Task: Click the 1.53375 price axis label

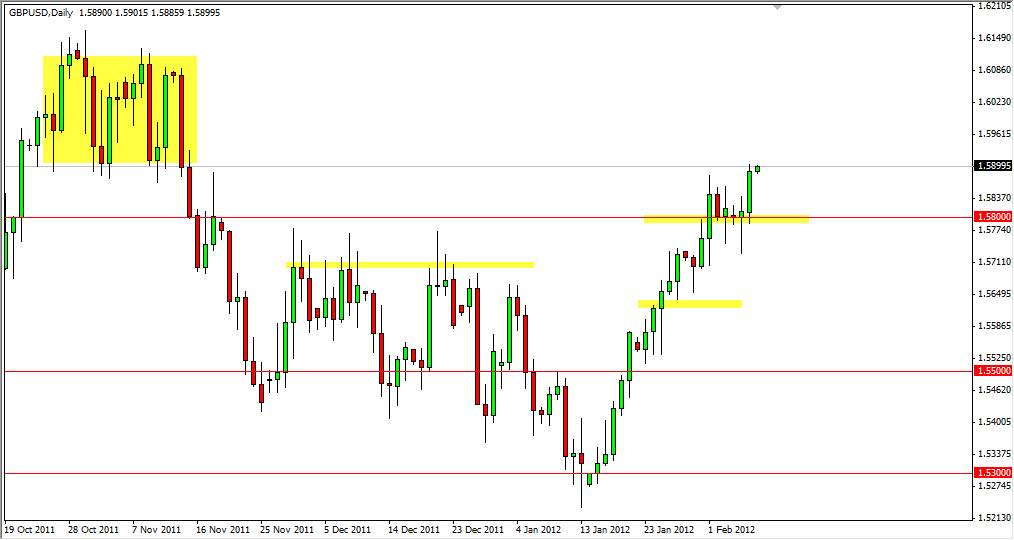Action: (x=994, y=454)
